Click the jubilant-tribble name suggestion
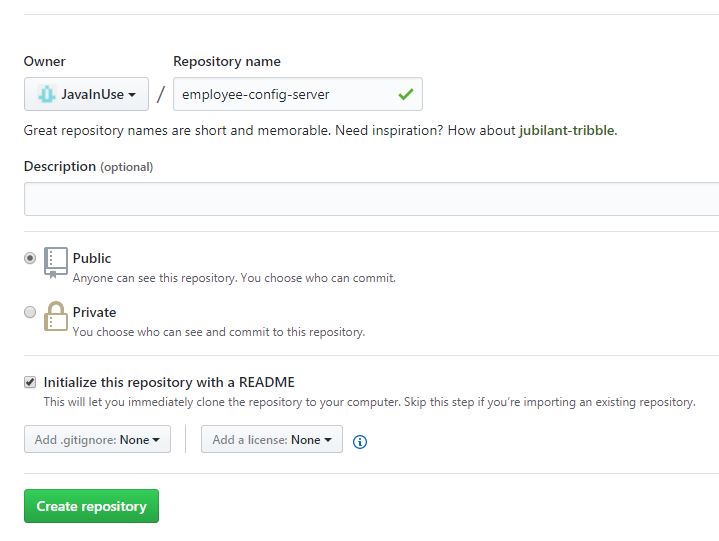 tap(567, 131)
